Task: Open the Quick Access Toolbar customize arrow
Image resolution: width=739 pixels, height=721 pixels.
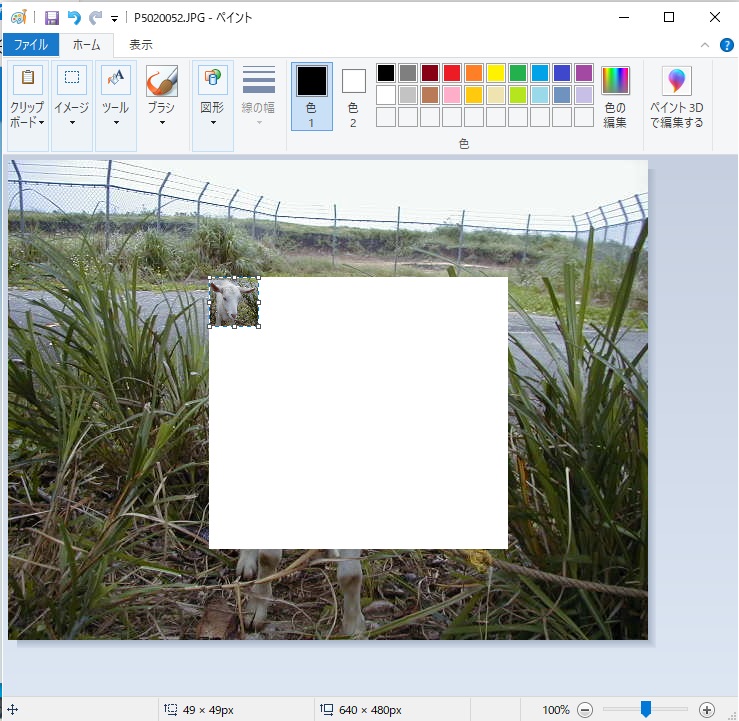Action: point(114,19)
